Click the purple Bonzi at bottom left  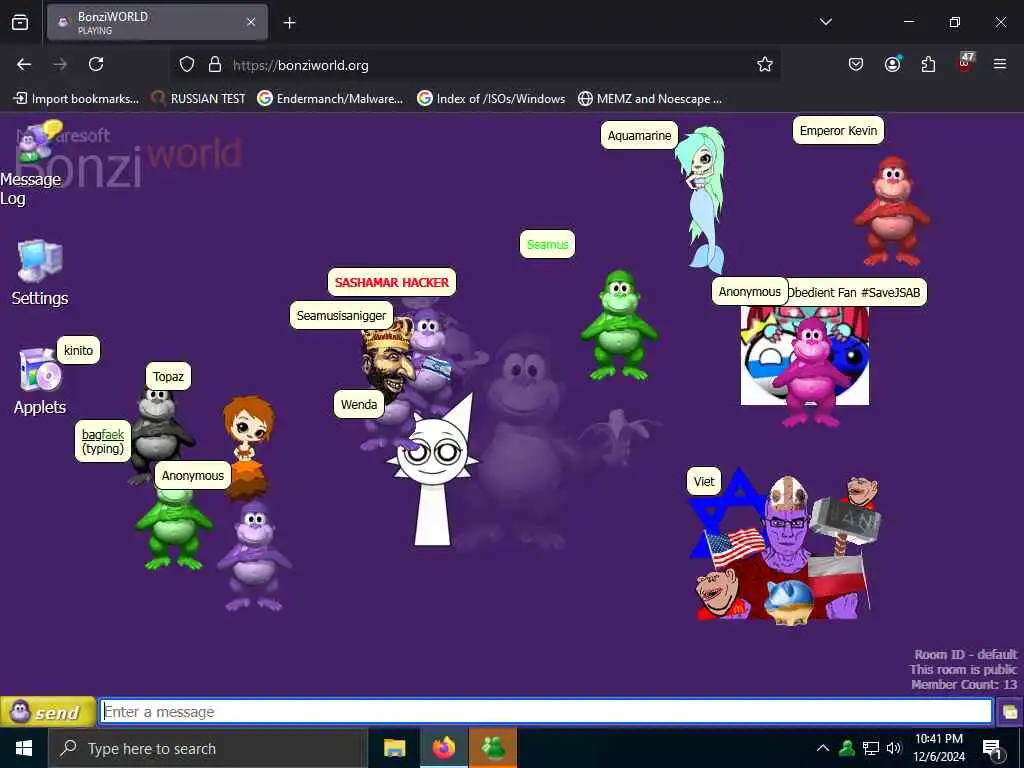tap(254, 556)
